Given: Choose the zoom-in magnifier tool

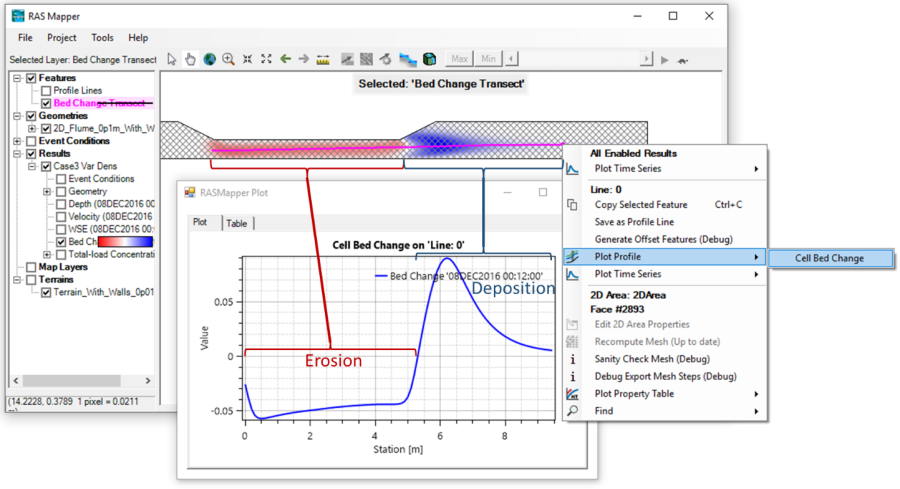Looking at the screenshot, I should (228, 59).
